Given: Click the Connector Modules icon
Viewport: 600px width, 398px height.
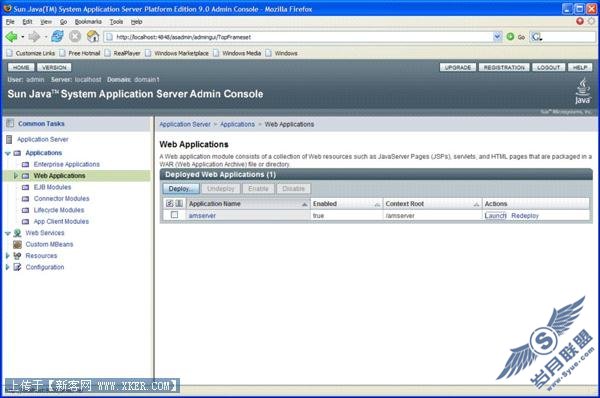Looking at the screenshot, I should tap(25, 199).
